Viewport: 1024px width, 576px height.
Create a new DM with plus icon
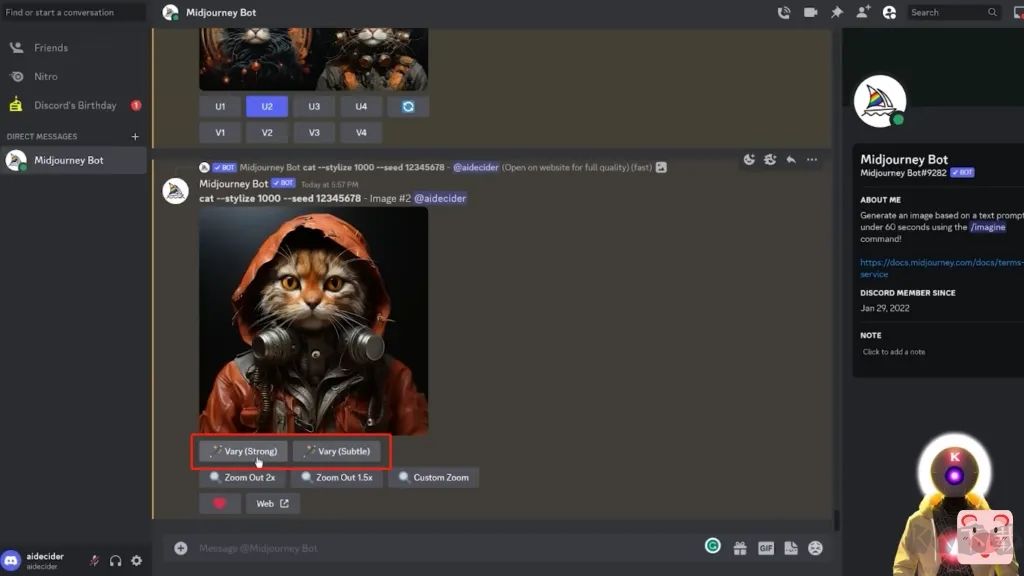tap(135, 137)
